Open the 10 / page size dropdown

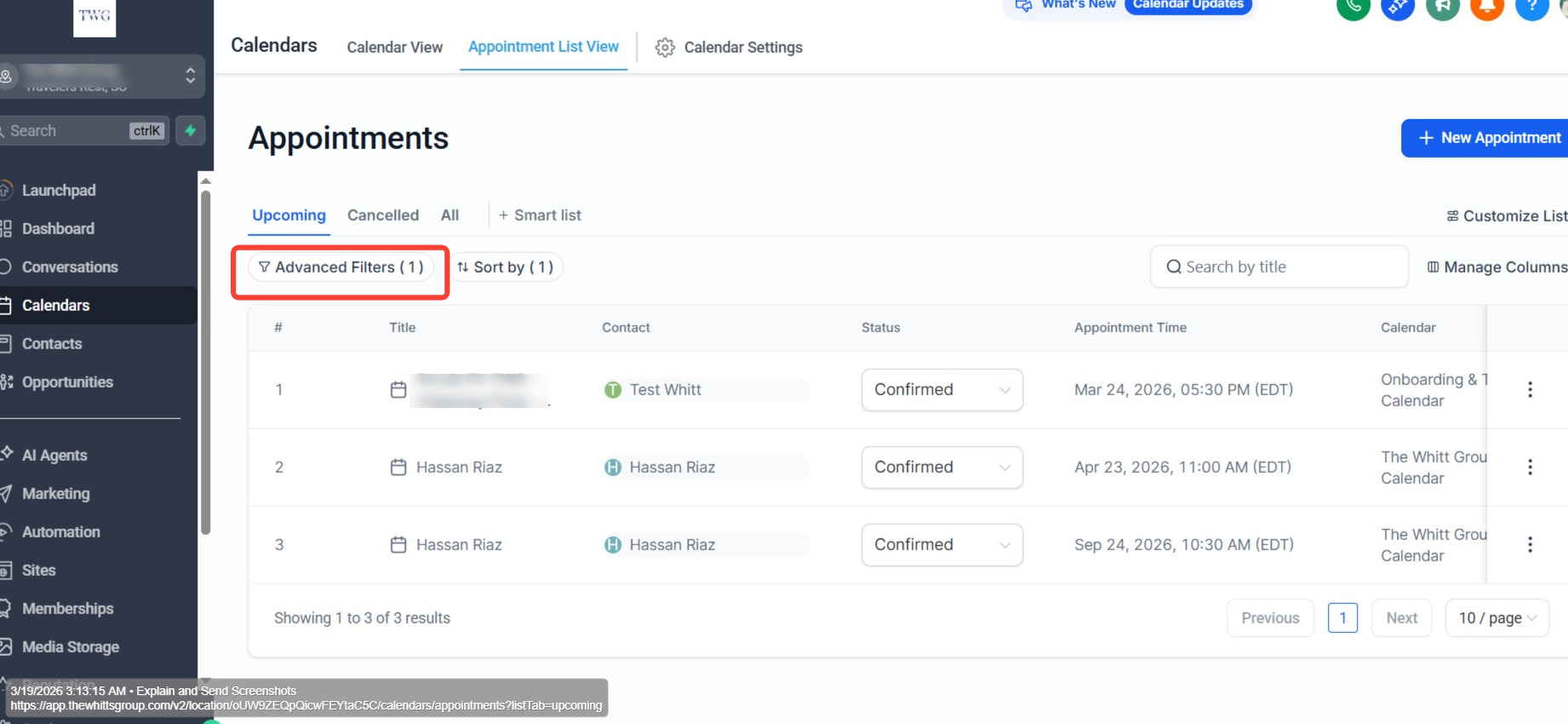(x=1496, y=618)
